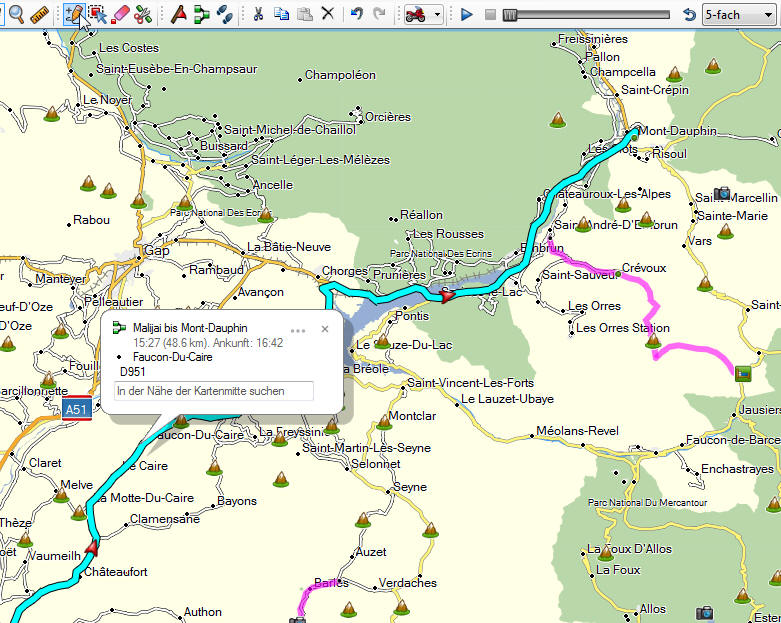Open the 5-fach playback speed dropdown
The width and height of the screenshot is (781, 623).
(740, 14)
